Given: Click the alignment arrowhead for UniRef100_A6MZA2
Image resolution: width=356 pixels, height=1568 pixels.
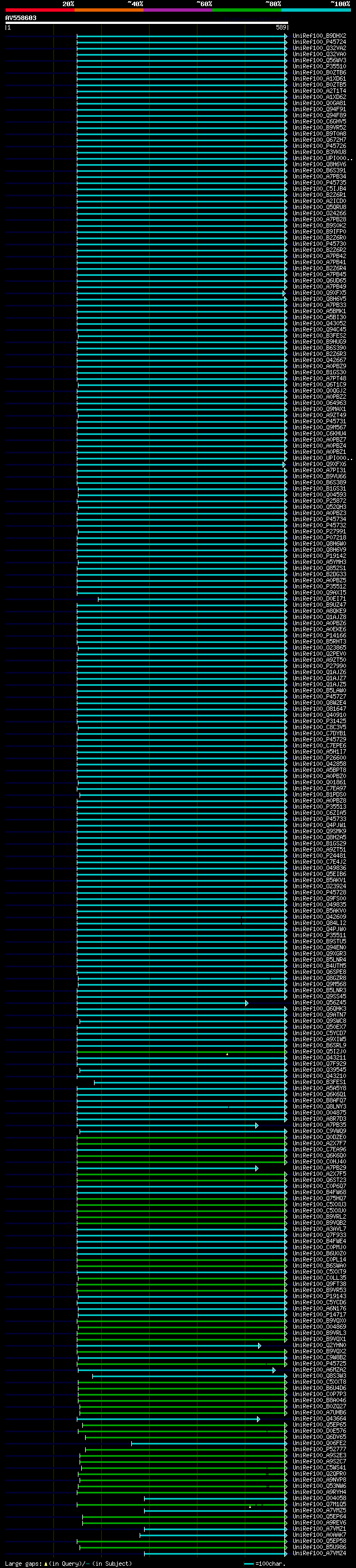Looking at the screenshot, I should coord(274,1370).
